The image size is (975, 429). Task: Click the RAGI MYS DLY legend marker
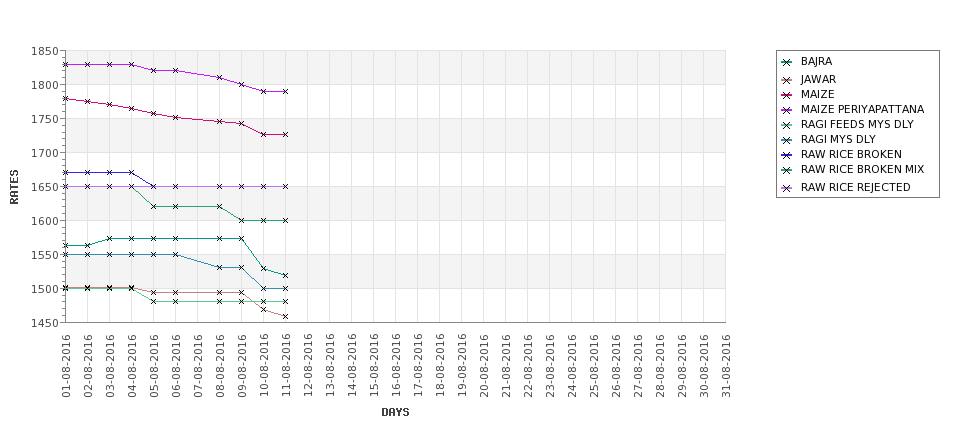click(787, 140)
